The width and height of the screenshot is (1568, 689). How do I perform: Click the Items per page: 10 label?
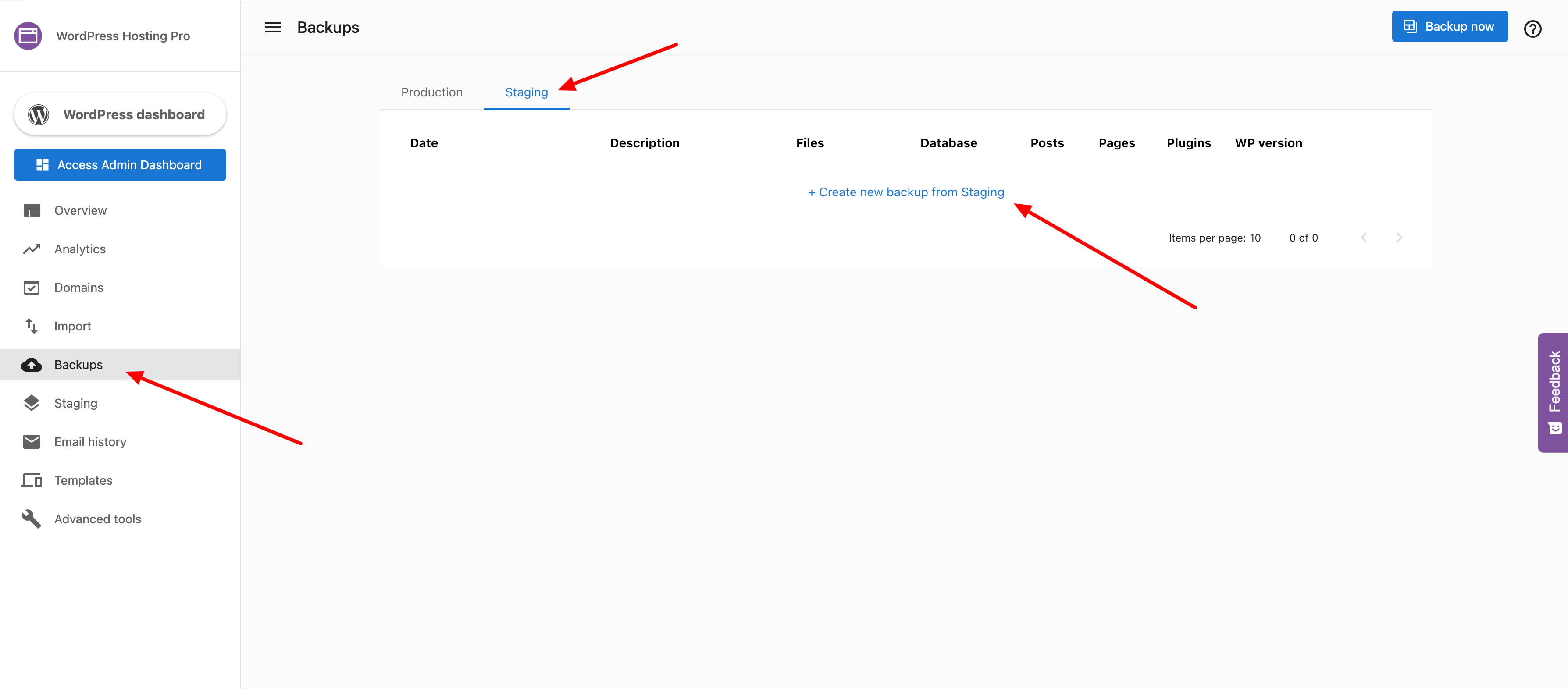[1214, 238]
